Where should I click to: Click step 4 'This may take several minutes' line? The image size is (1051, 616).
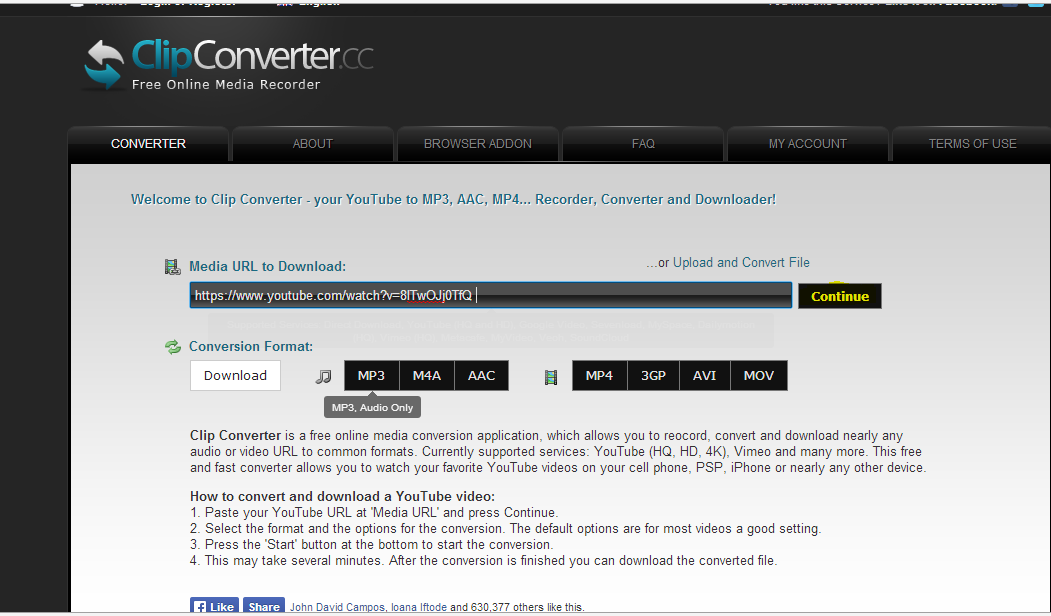pyautogui.click(x=484, y=561)
